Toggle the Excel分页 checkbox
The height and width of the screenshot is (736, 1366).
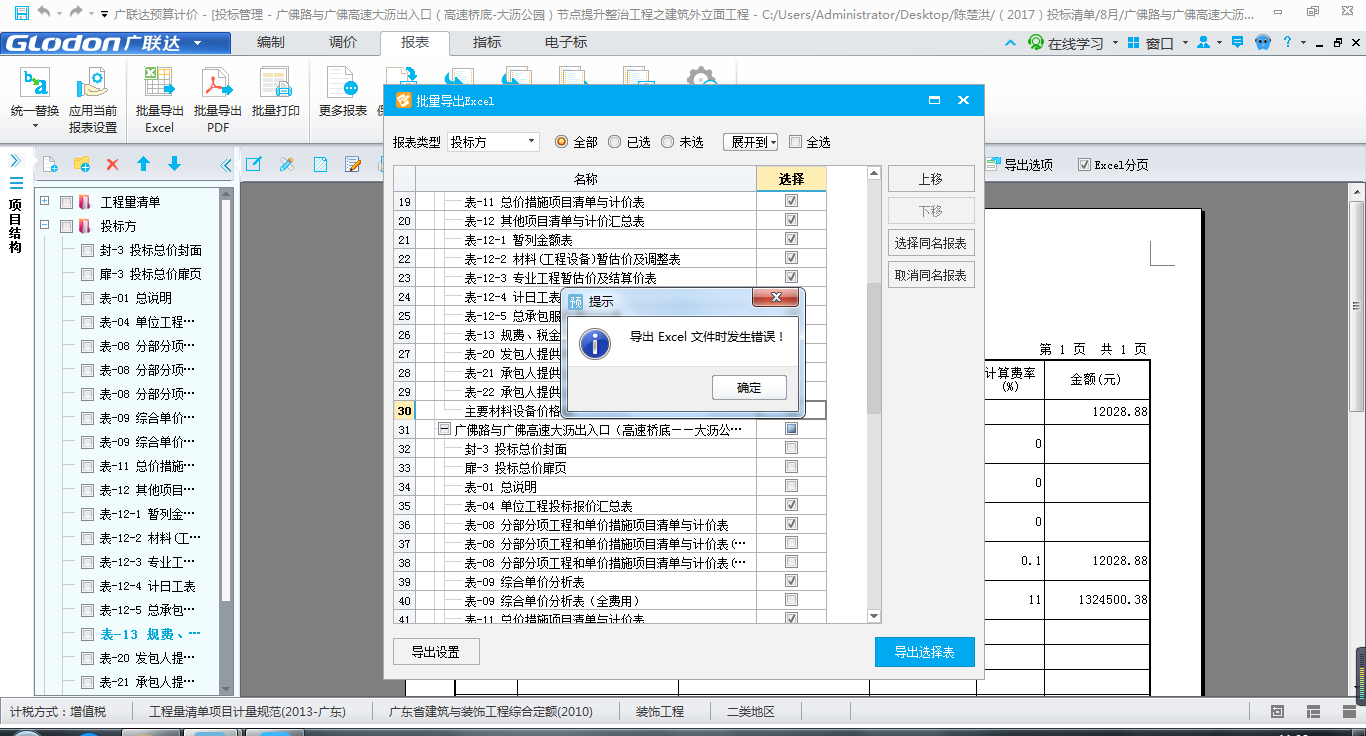1084,165
